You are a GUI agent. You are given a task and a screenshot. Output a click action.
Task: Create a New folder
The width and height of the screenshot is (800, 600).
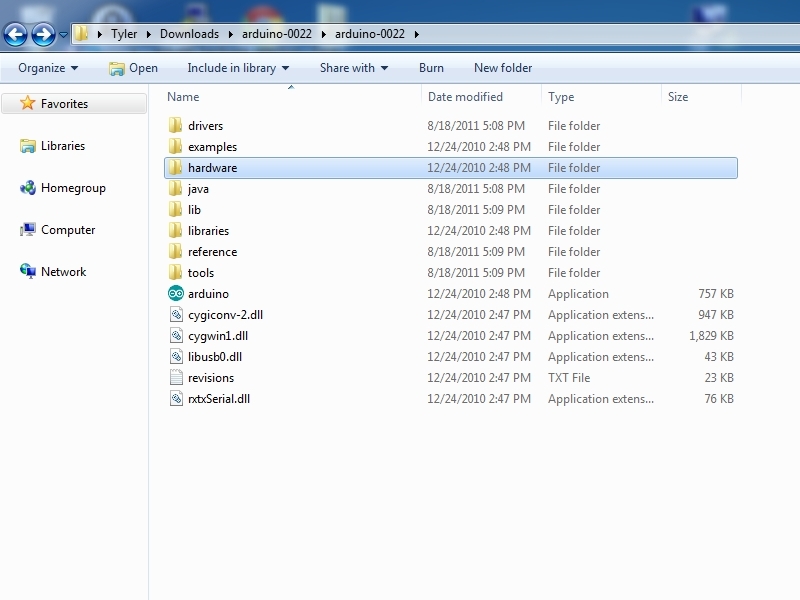point(503,68)
